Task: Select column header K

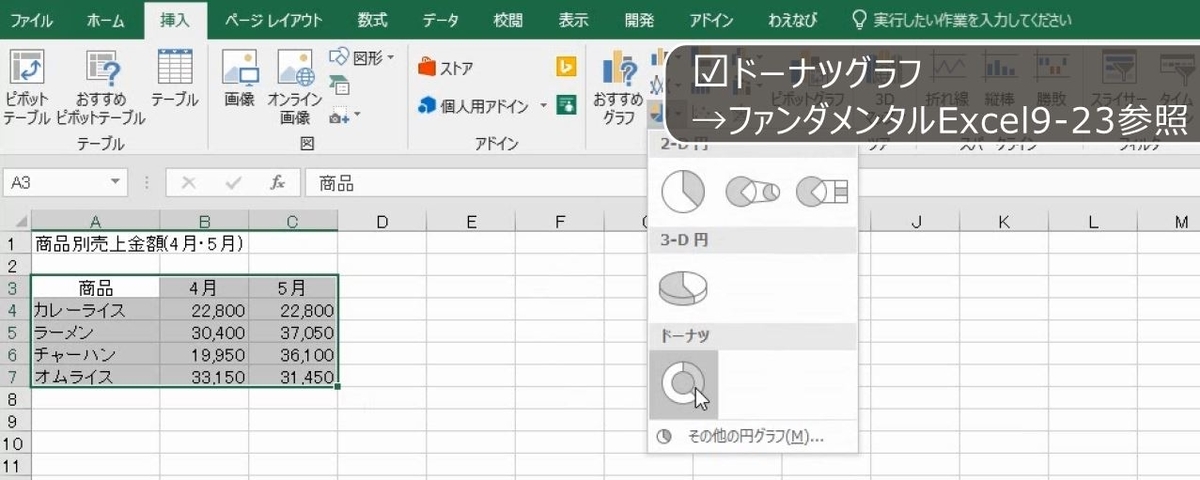Action: (1005, 222)
